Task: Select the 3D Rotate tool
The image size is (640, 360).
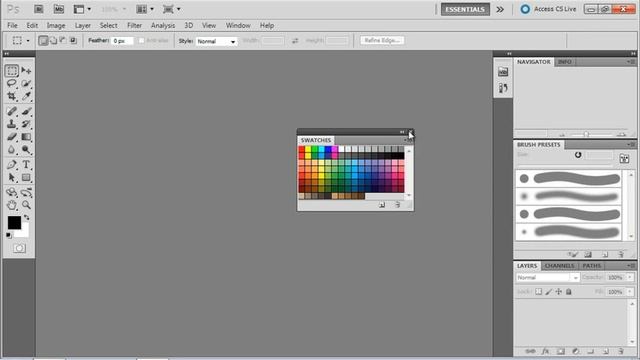Action: (11, 192)
